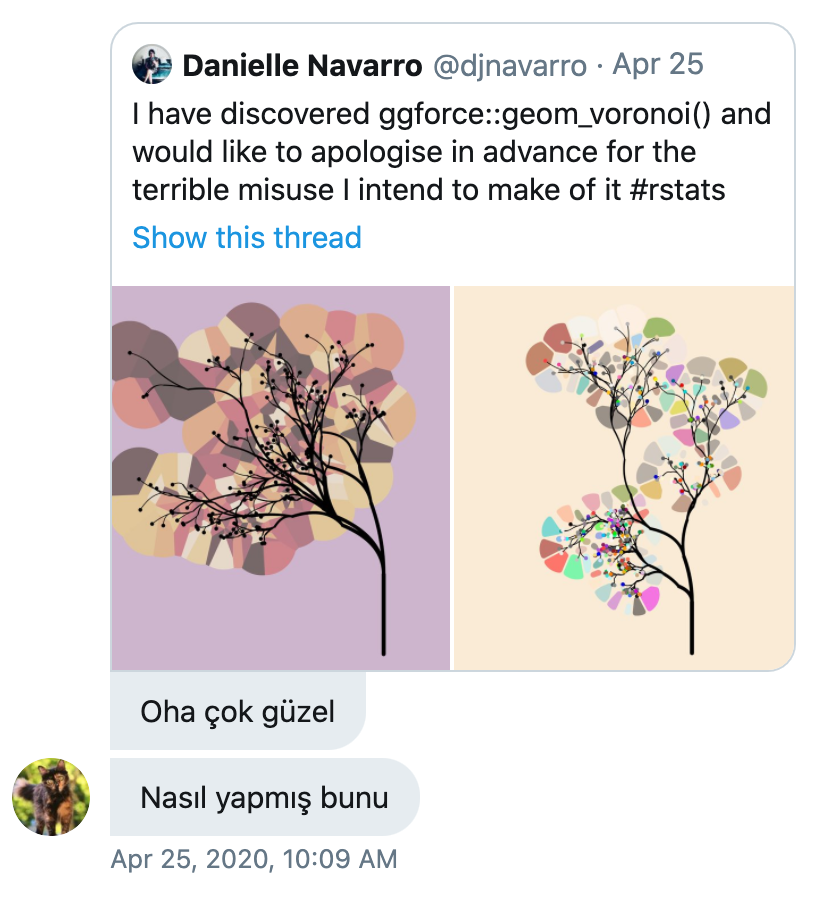Screen dimensions: 822x902
Task: Click the Apr 25 tweet date
Action: (x=657, y=64)
